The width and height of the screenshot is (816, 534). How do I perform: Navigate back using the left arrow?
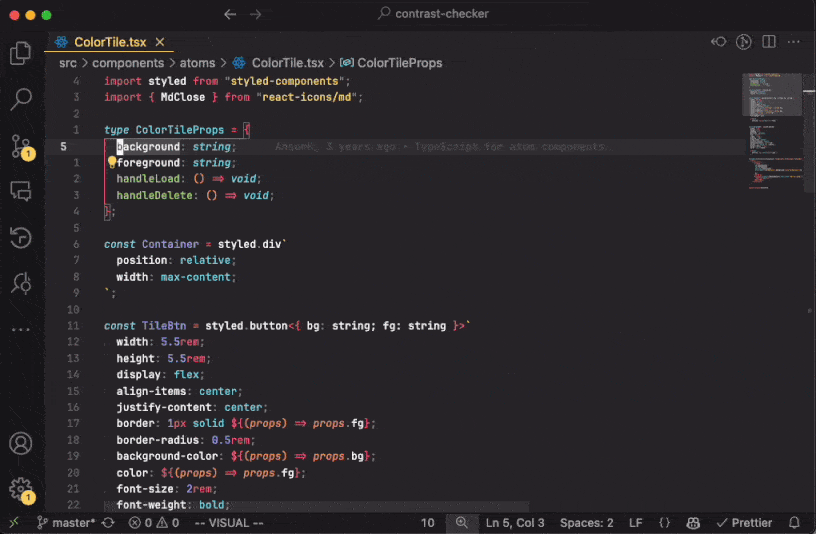[230, 15]
